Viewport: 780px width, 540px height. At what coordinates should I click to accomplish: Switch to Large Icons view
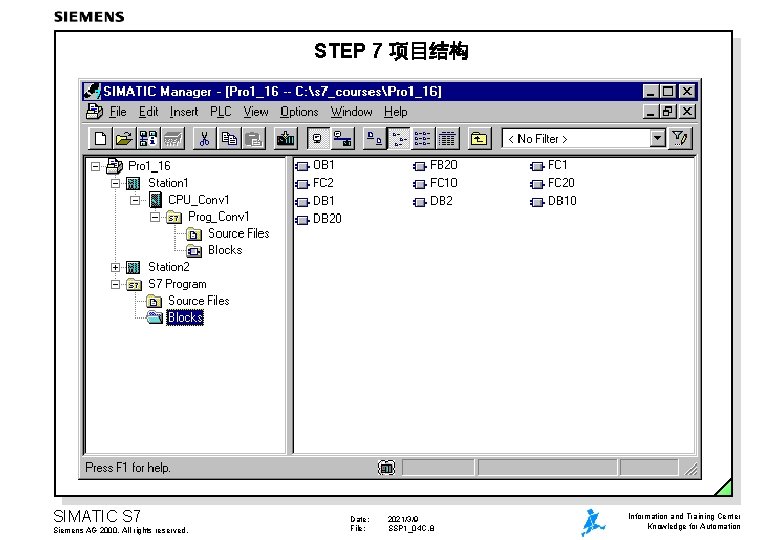(374, 138)
